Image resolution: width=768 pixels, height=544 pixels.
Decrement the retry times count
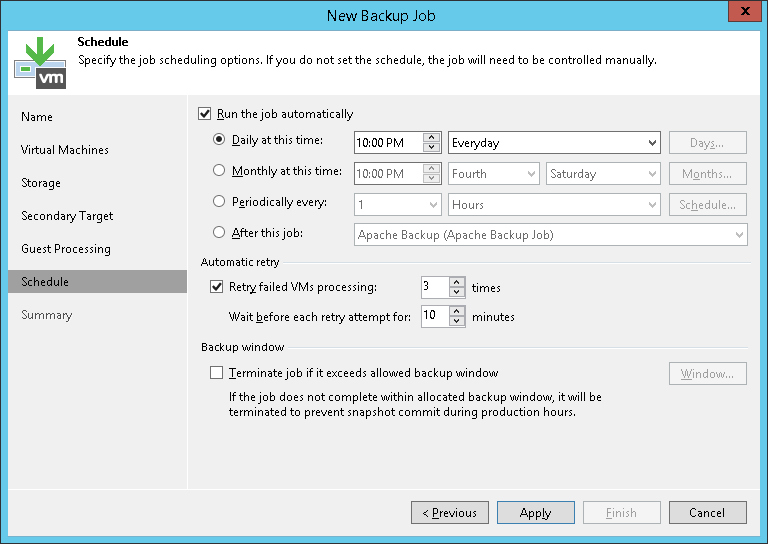[x=457, y=293]
